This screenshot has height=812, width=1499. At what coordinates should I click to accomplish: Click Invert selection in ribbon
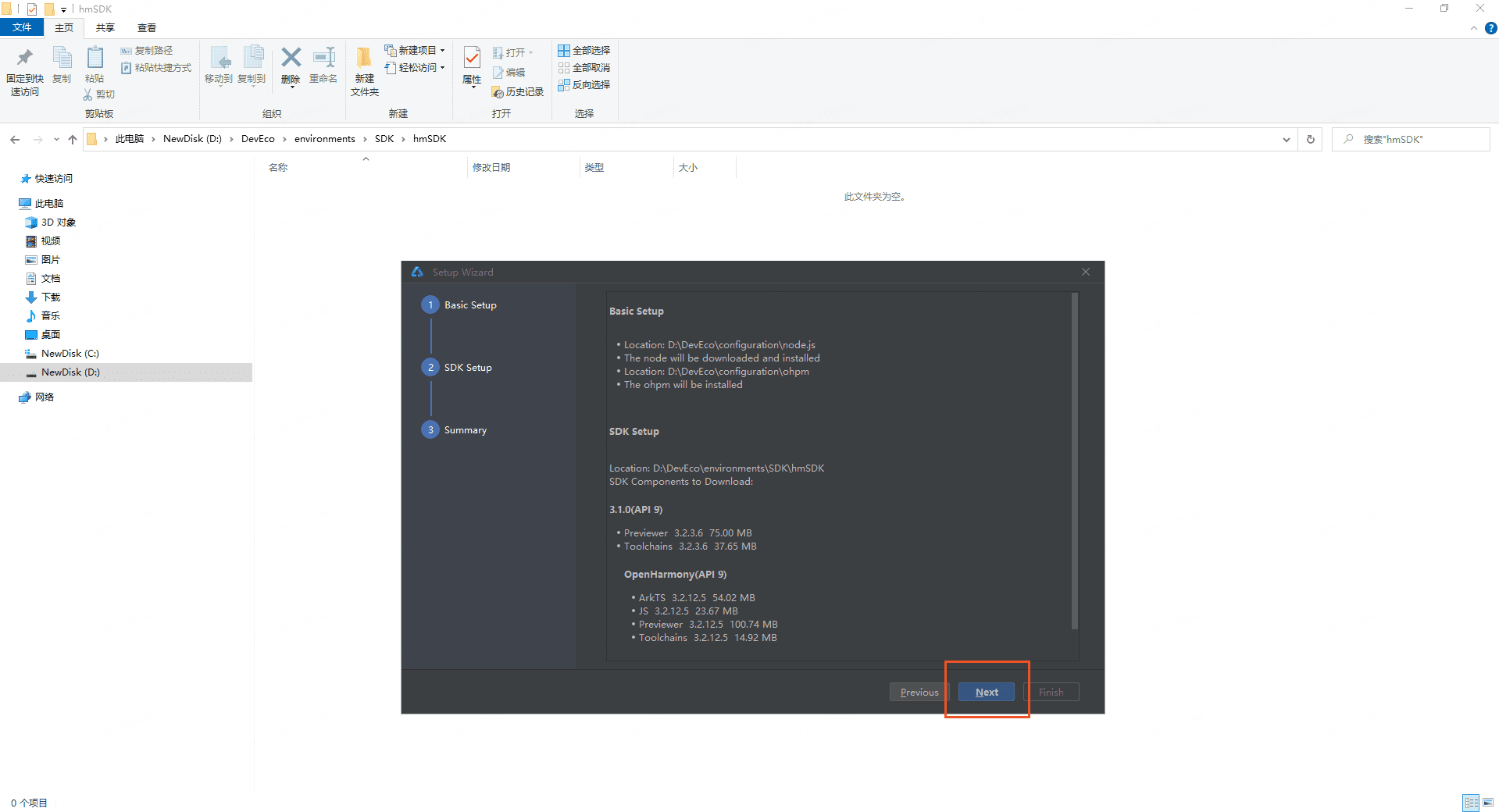click(x=584, y=85)
